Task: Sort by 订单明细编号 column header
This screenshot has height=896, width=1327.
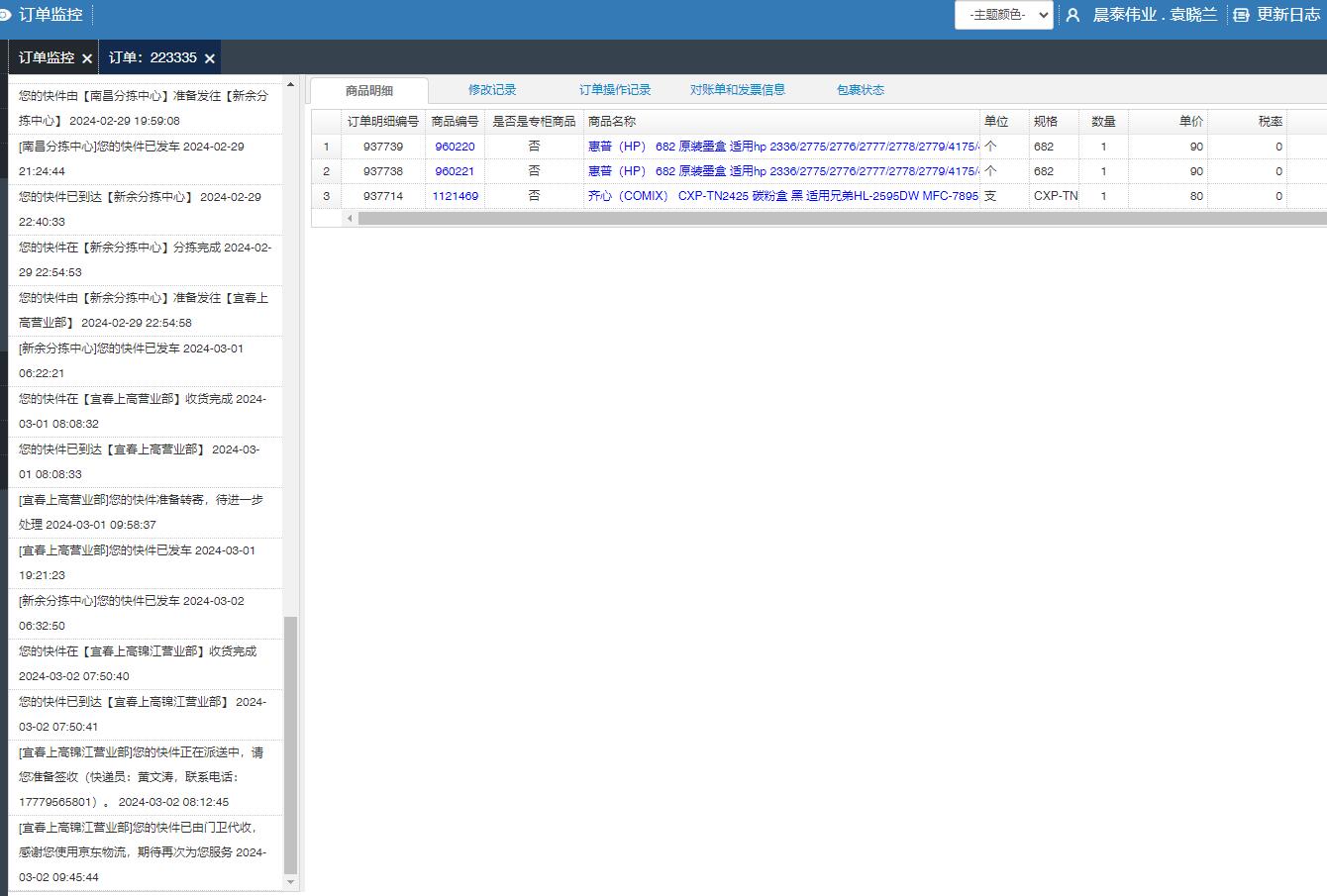Action: (383, 121)
